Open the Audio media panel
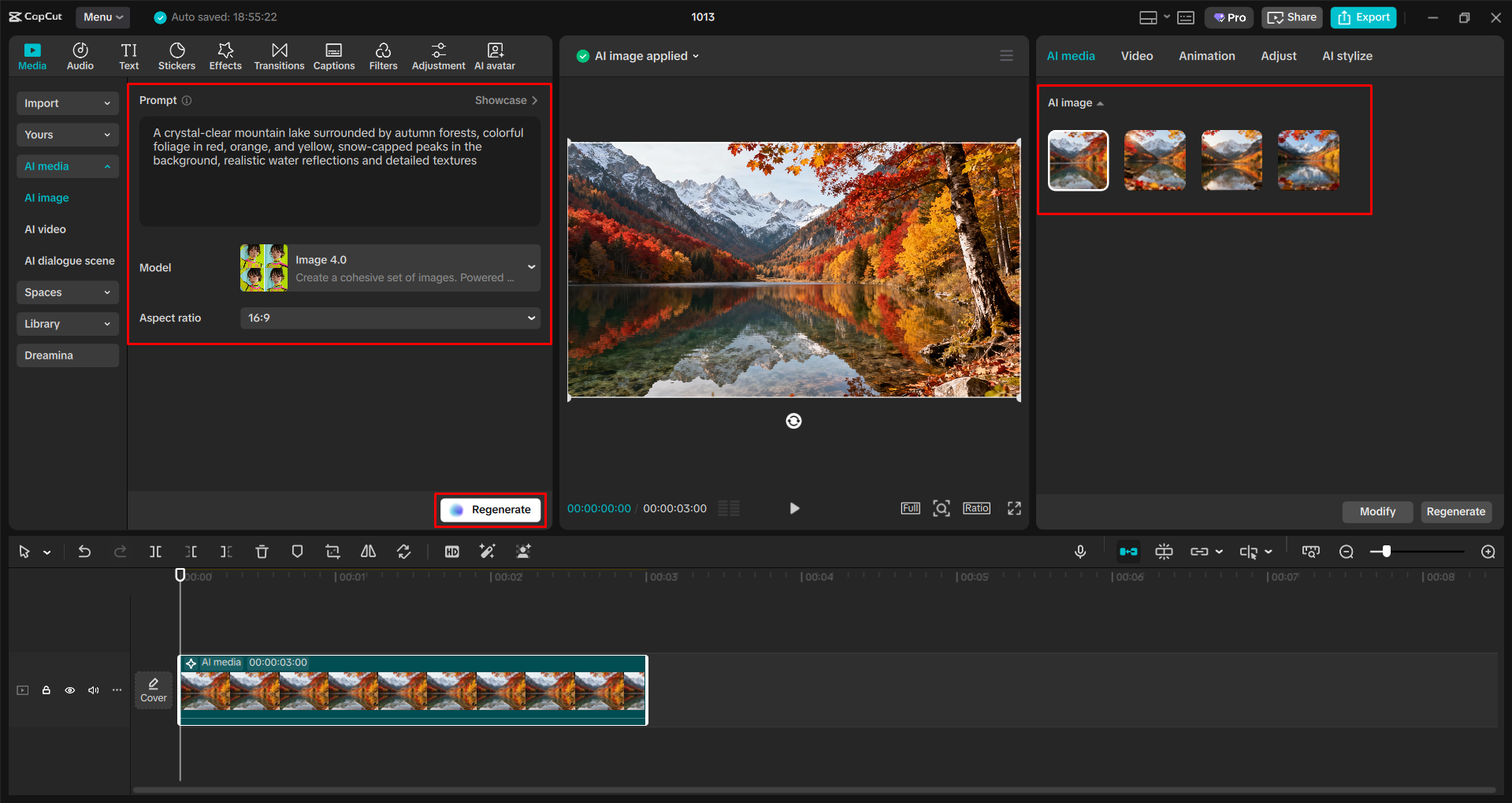Image resolution: width=1512 pixels, height=803 pixels. (x=80, y=55)
